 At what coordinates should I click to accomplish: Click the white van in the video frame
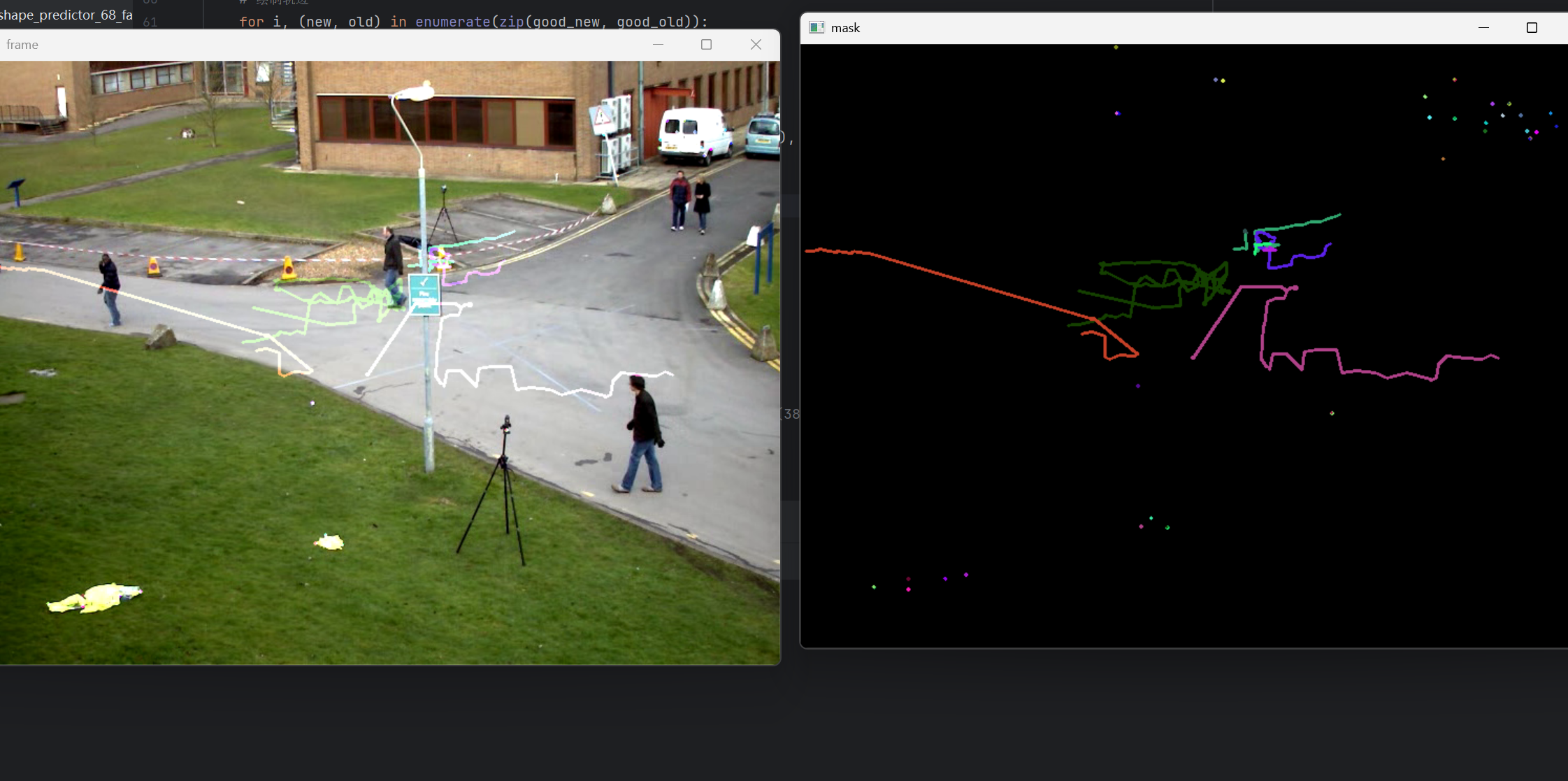pos(693,134)
